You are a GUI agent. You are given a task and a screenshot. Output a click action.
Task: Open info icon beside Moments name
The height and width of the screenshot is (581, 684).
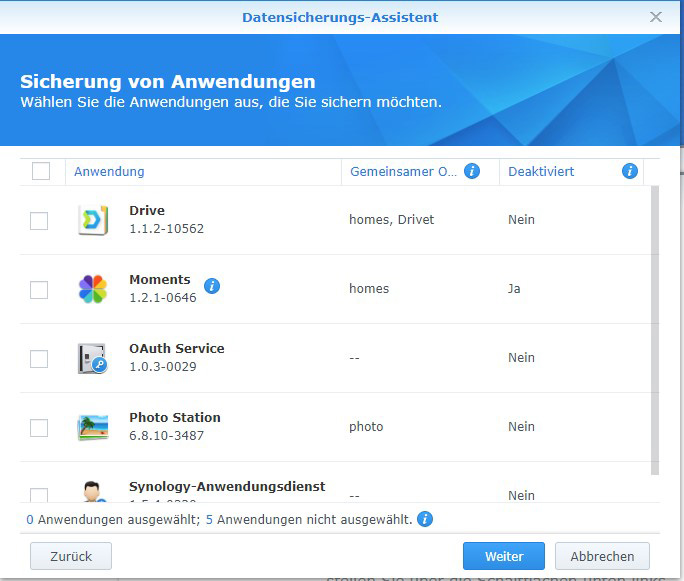pyautogui.click(x=212, y=286)
